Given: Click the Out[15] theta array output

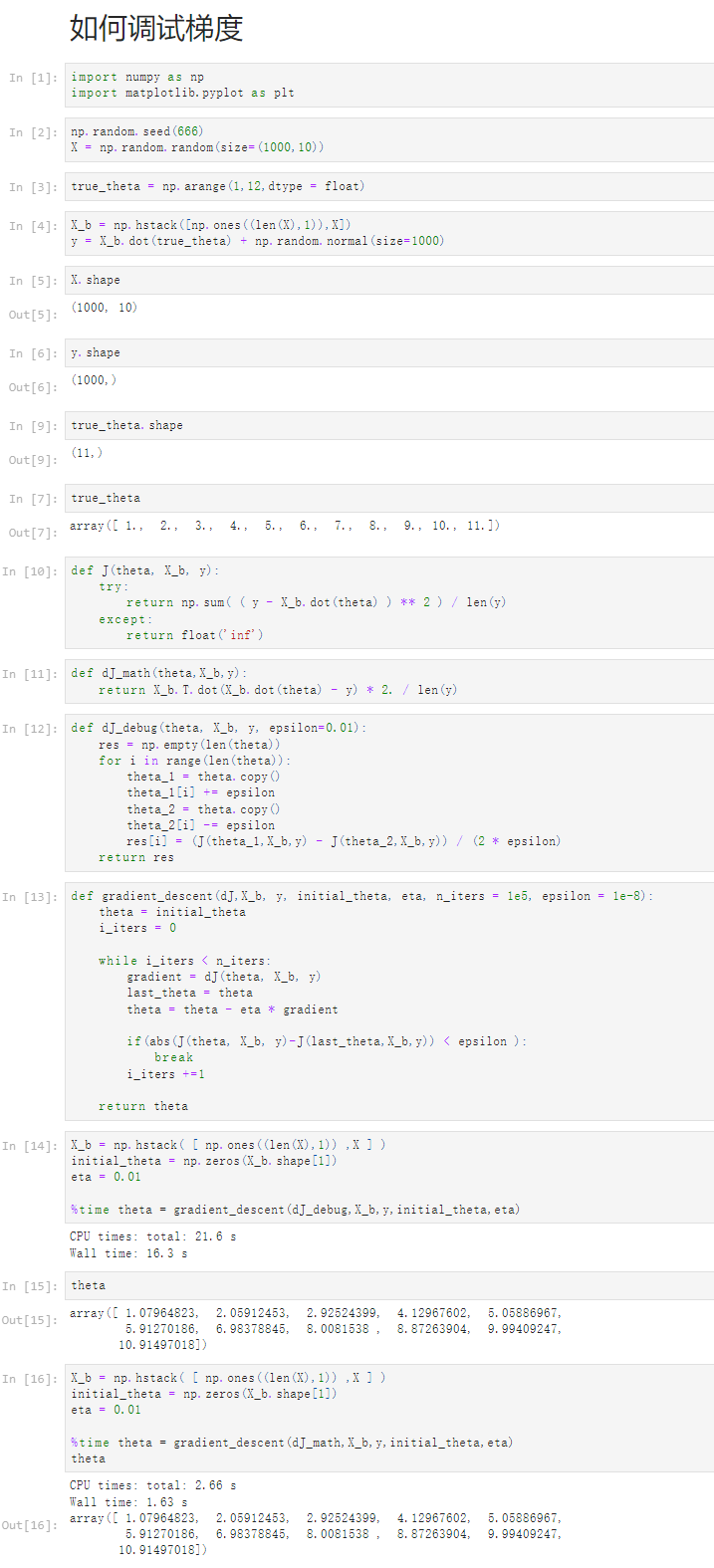Looking at the screenshot, I should point(316,1329).
